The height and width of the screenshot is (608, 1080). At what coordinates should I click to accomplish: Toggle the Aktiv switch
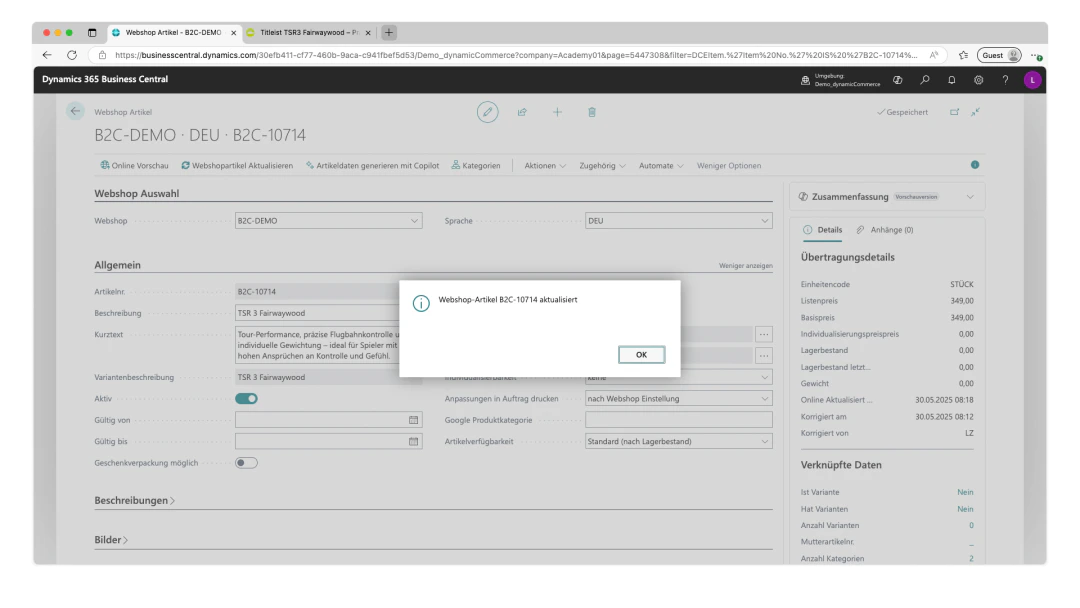coord(246,399)
